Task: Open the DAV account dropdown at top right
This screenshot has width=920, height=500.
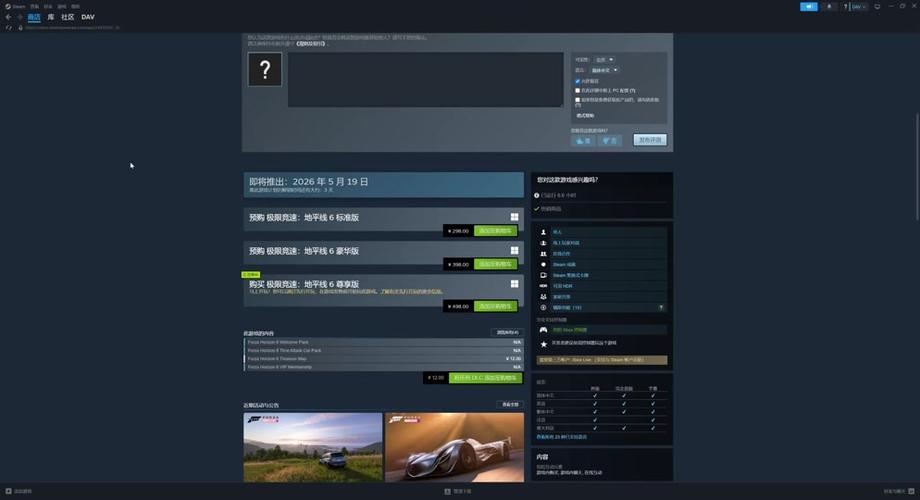Action: pos(858,6)
